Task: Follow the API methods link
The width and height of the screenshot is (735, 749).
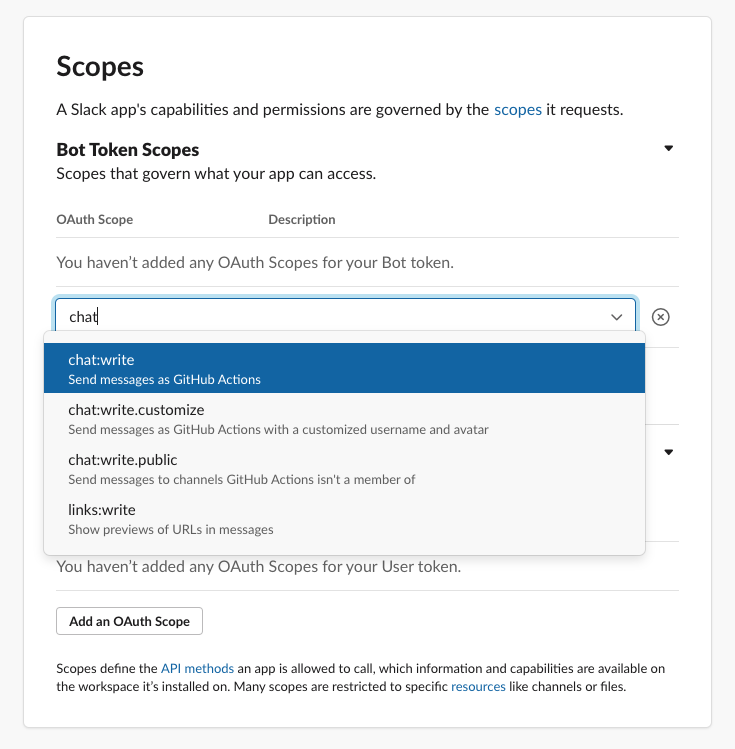Action: click(x=197, y=668)
